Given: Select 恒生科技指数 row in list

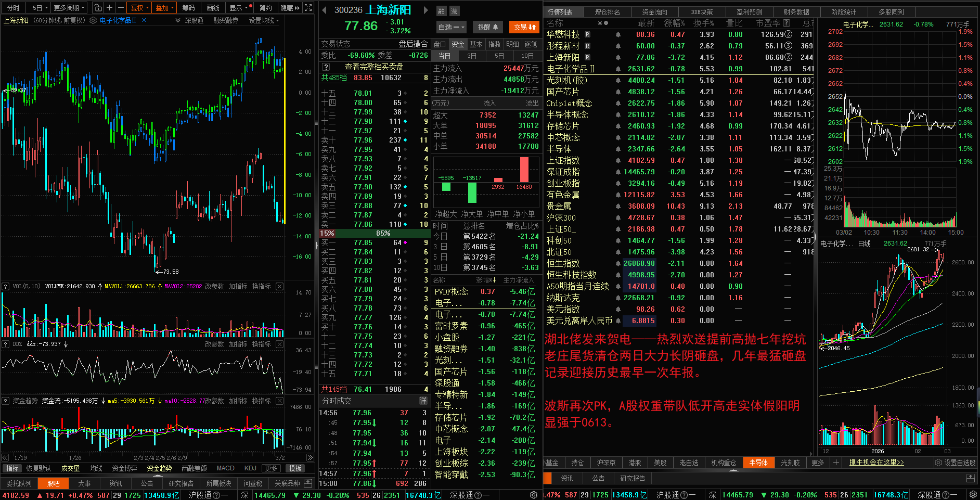Looking at the screenshot, I should (x=681, y=274).
